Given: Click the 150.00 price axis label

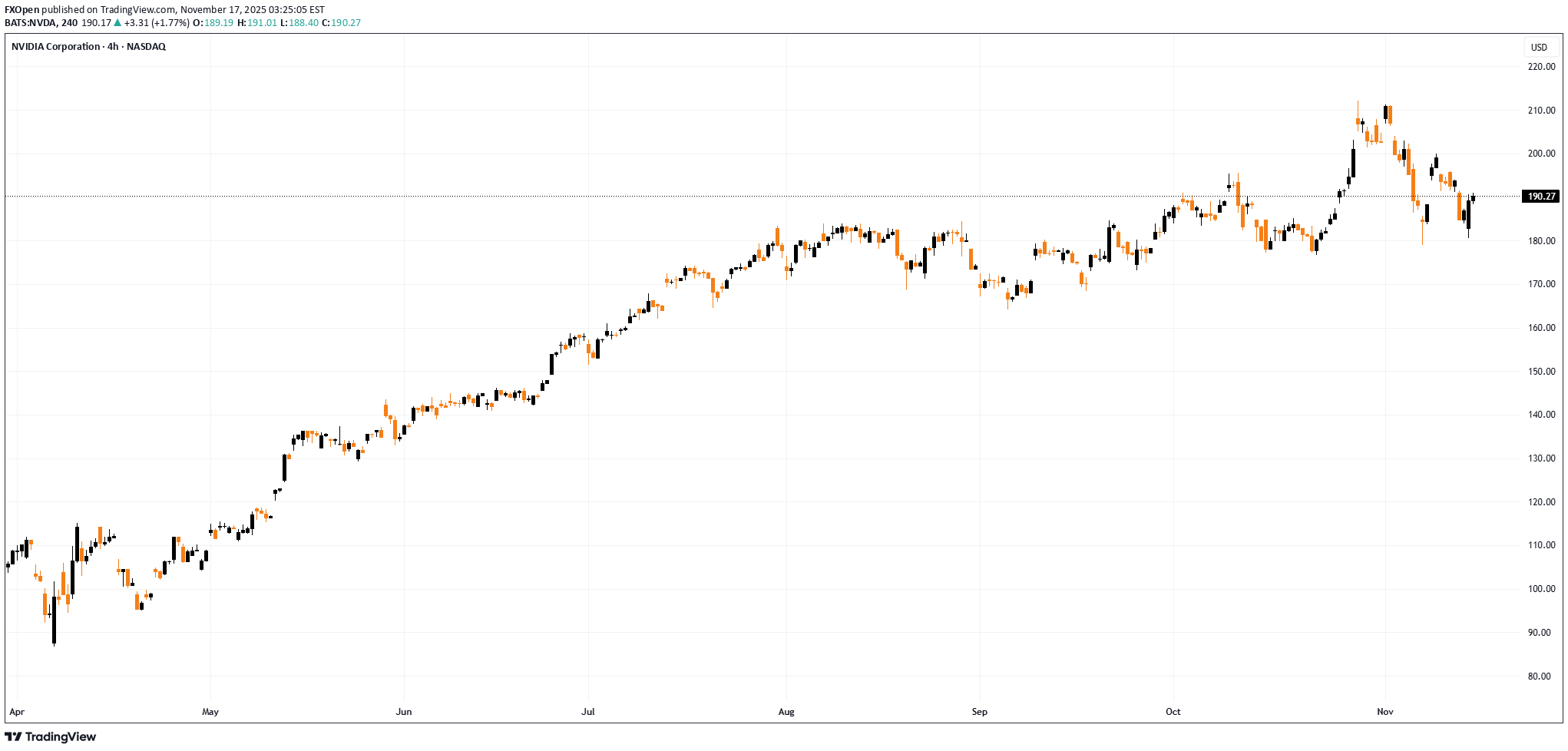Looking at the screenshot, I should (x=1541, y=372).
